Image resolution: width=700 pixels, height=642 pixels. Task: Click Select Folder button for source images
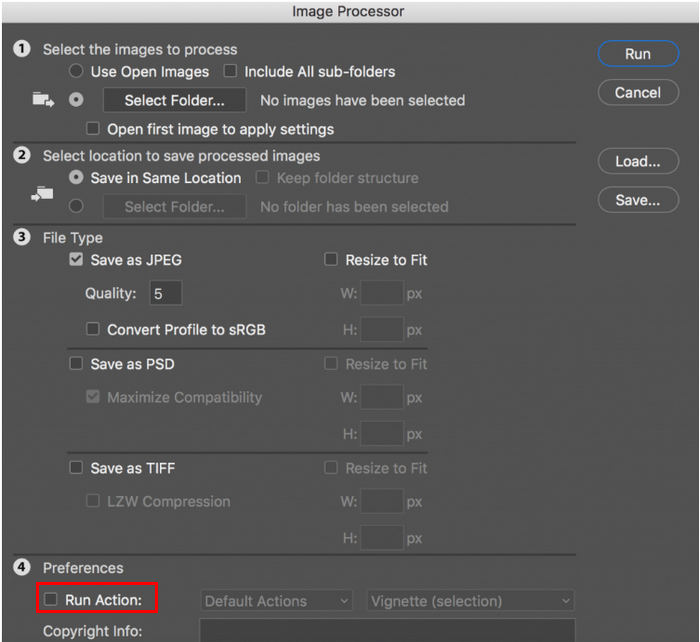coord(175,100)
